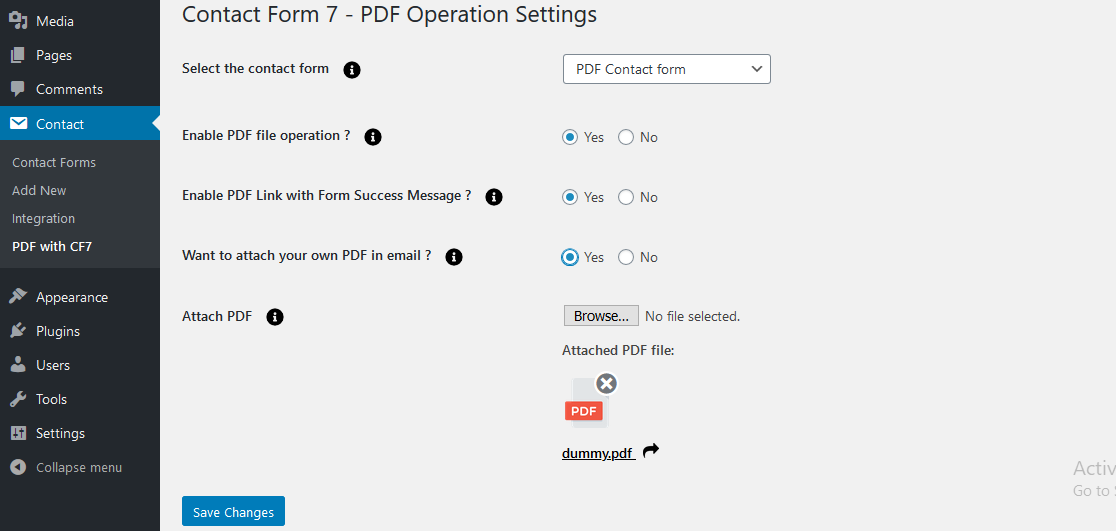Open the dummy.pdf link
1116x531 pixels.
[x=597, y=453]
